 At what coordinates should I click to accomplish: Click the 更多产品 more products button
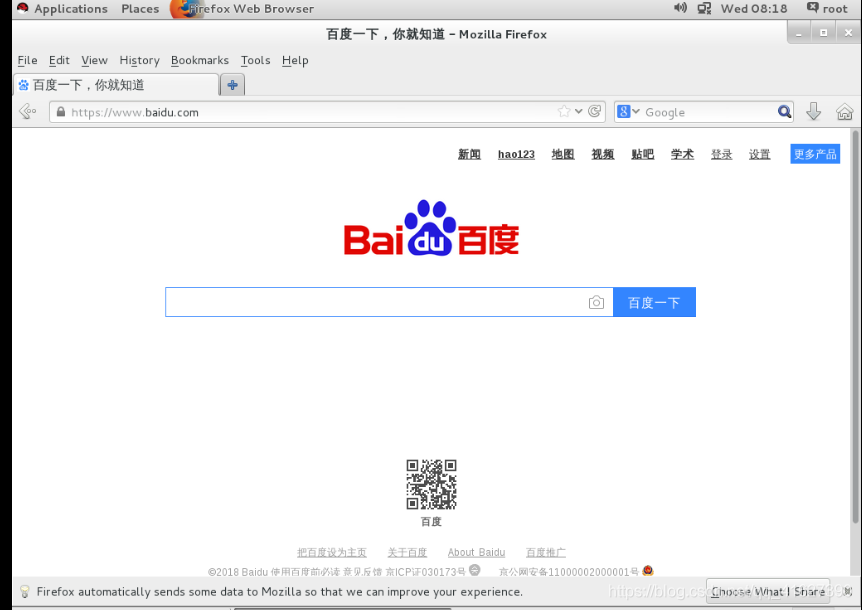coord(815,154)
